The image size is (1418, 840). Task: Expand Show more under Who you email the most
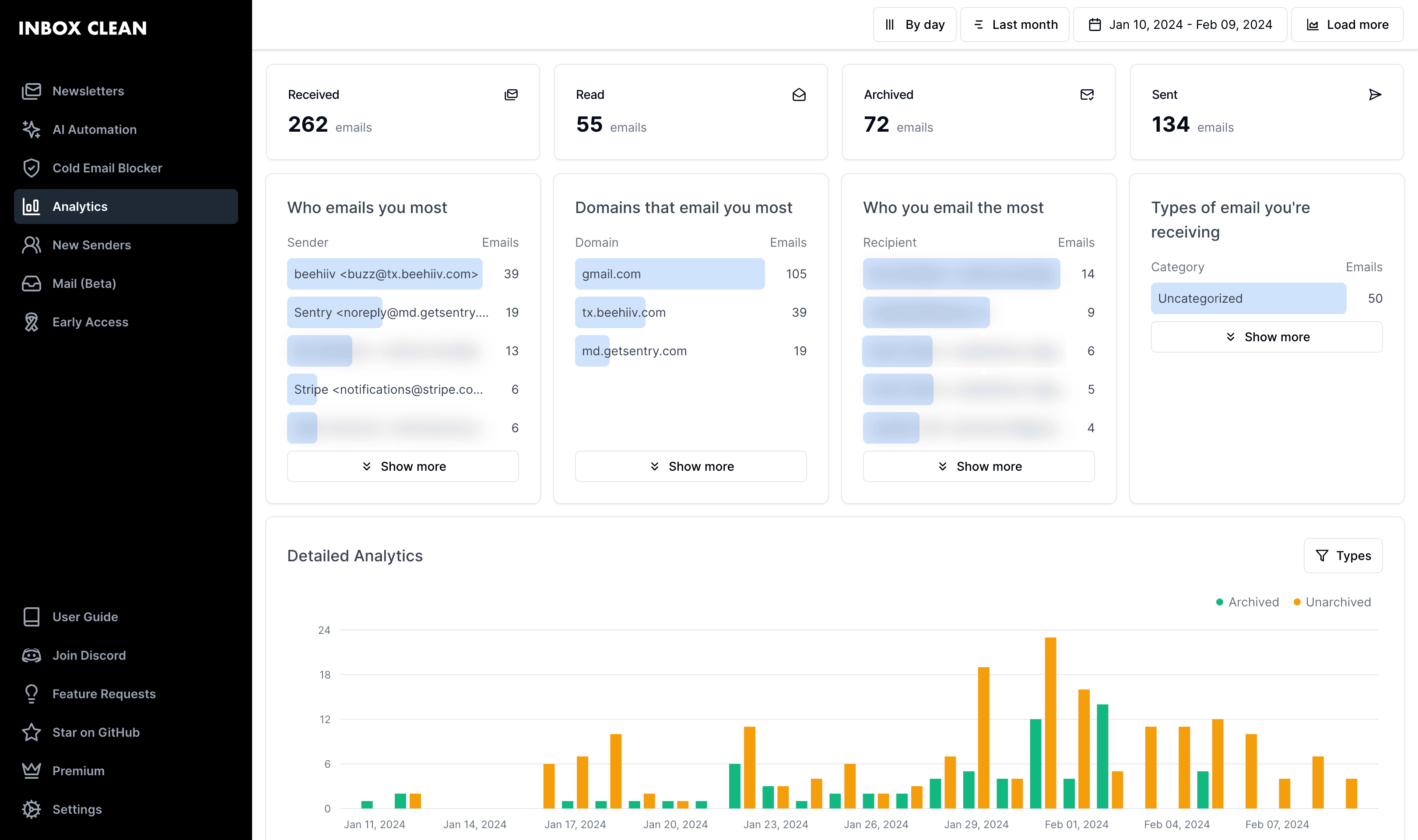pyautogui.click(x=979, y=466)
